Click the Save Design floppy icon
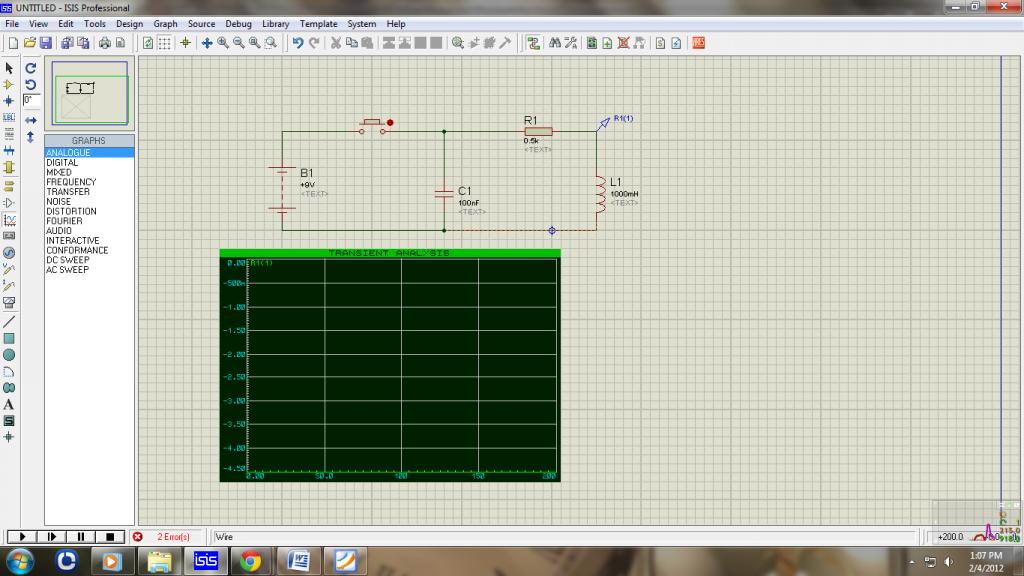 coord(46,43)
